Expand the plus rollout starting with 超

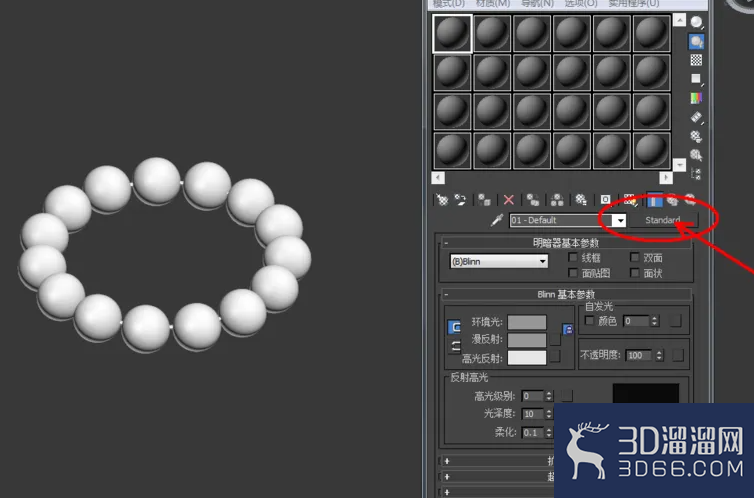447,476
